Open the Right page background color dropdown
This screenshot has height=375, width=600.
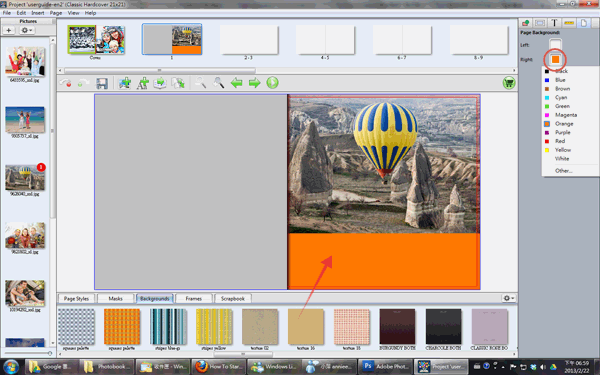(x=555, y=59)
